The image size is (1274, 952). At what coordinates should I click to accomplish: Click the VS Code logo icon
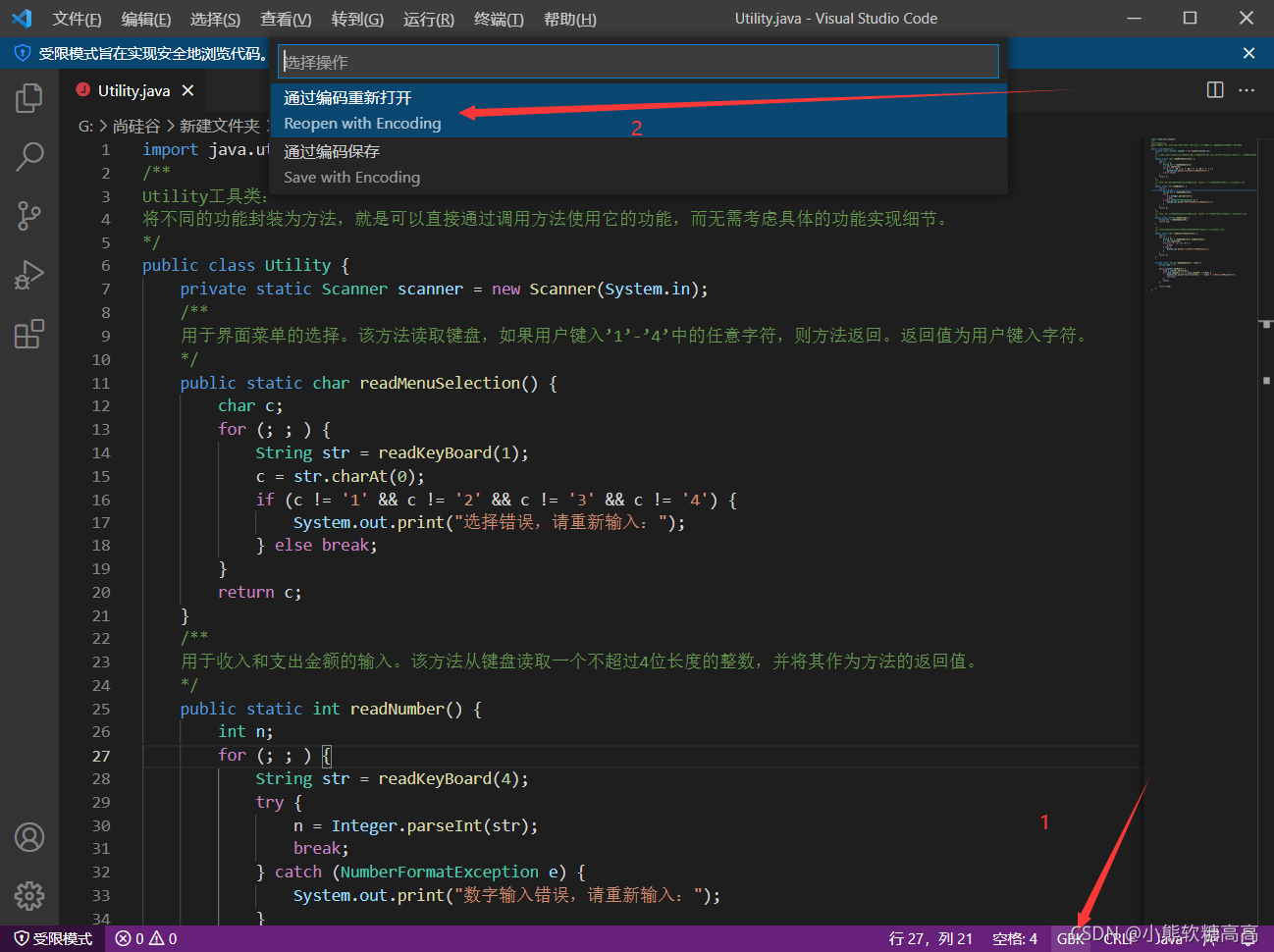click(x=22, y=19)
